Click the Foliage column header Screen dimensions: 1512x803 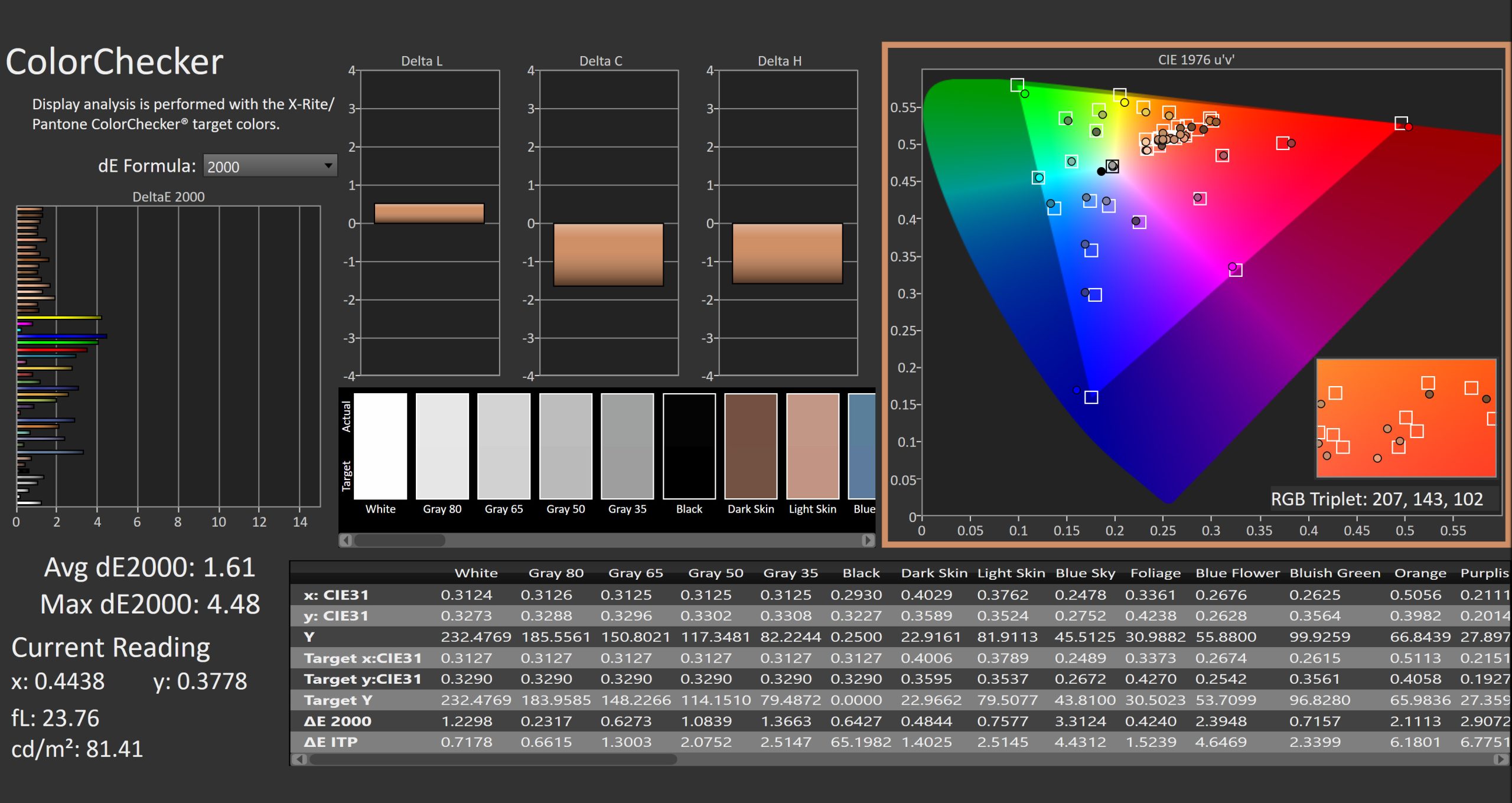coord(1155,573)
